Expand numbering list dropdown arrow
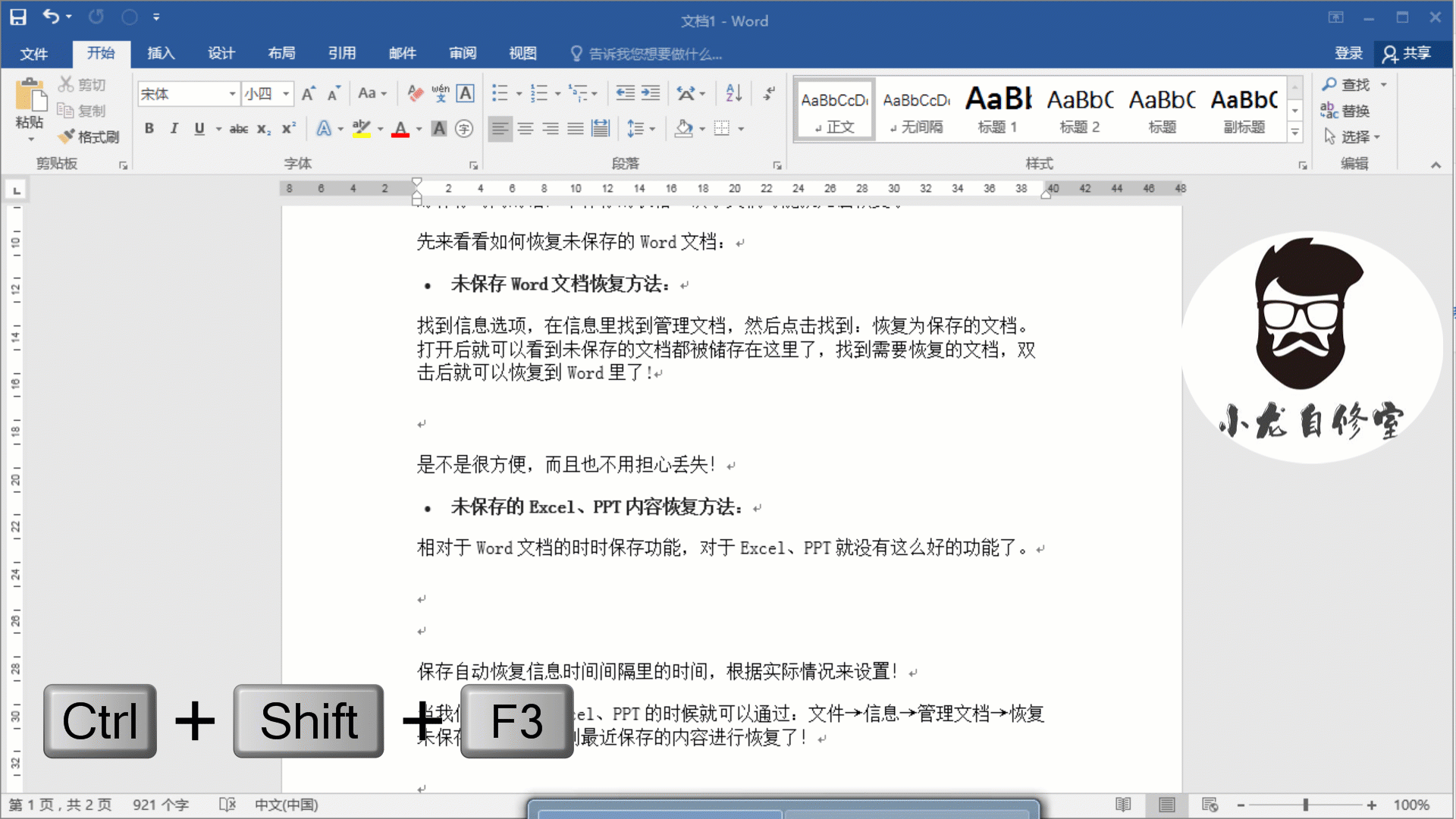Screen dimensions: 1456x819 point(558,94)
